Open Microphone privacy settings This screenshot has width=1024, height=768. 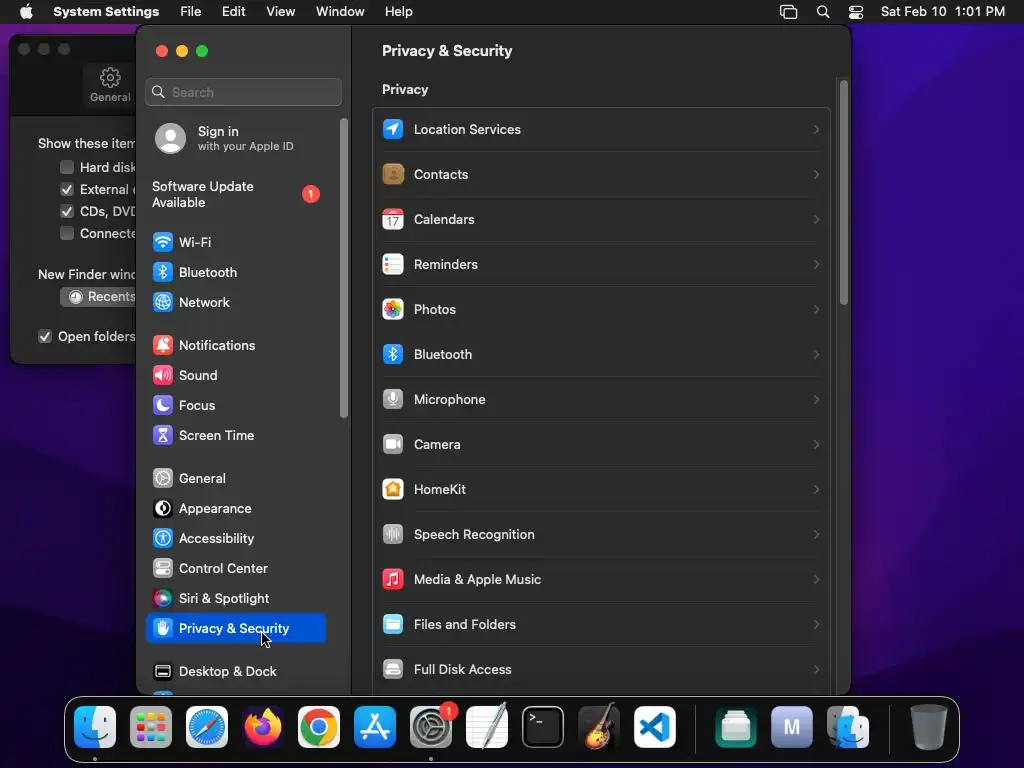point(601,400)
